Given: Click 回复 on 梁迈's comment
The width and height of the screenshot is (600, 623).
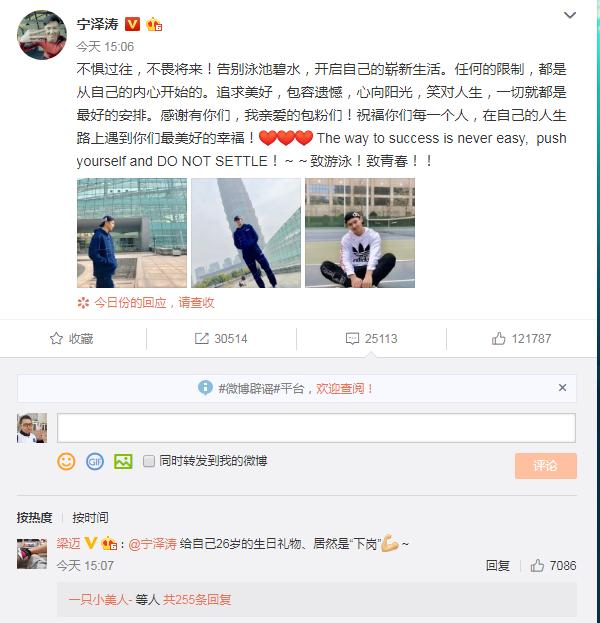Looking at the screenshot, I should (x=497, y=565).
